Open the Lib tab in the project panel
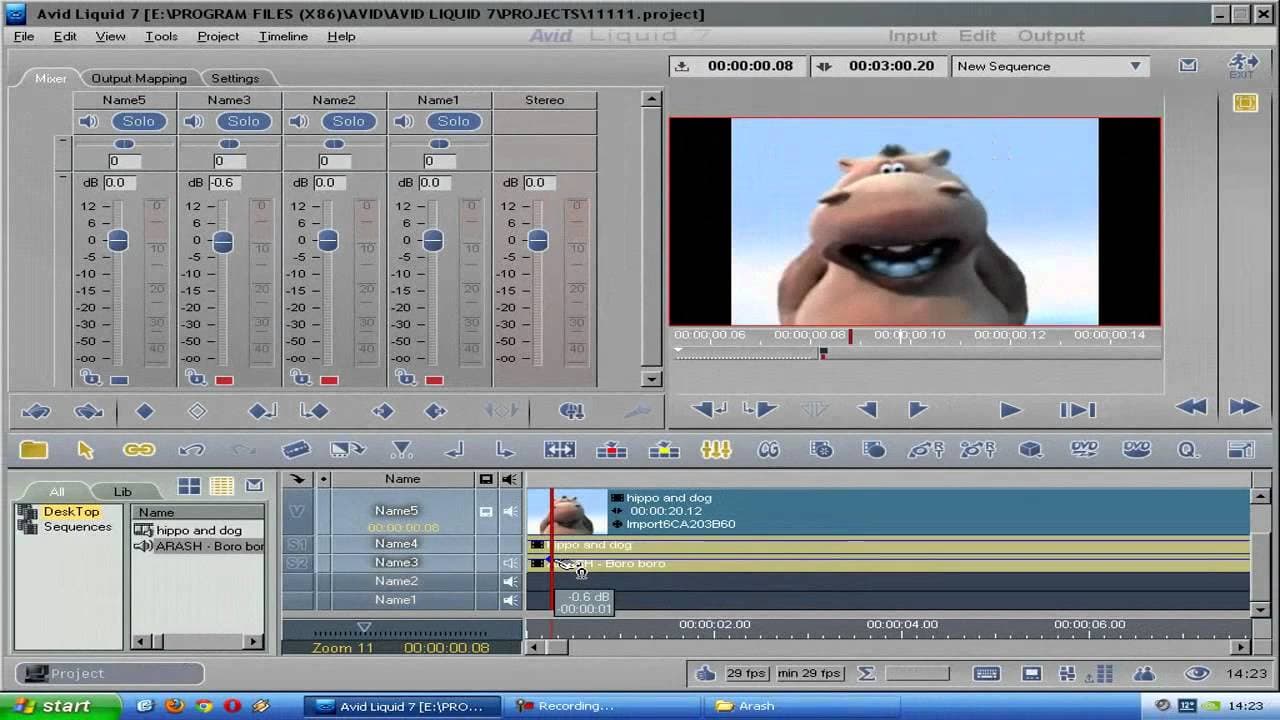This screenshot has width=1280, height=720. pos(122,491)
